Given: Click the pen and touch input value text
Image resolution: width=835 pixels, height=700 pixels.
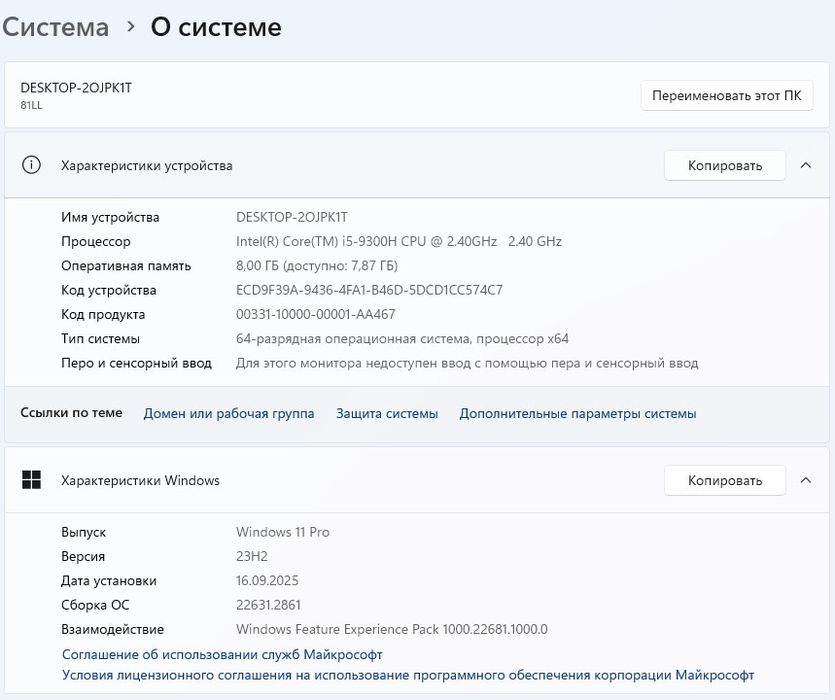Looking at the screenshot, I should [x=467, y=363].
